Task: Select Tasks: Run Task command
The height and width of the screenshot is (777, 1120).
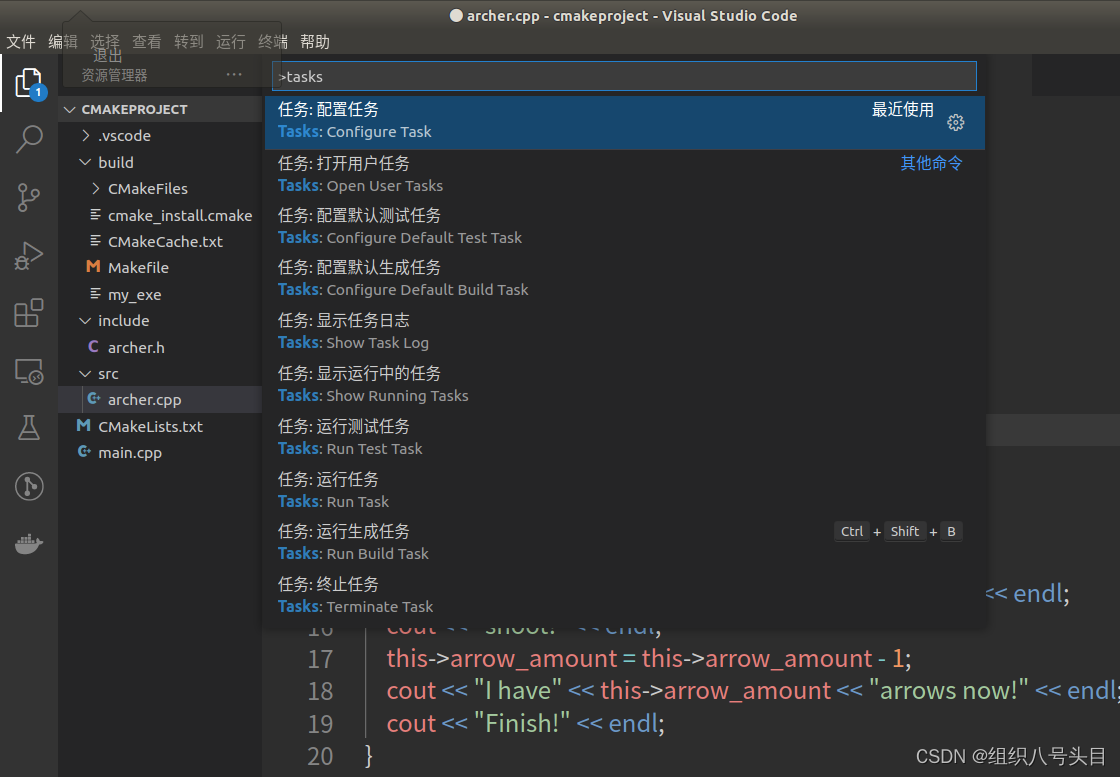Action: click(x=625, y=491)
